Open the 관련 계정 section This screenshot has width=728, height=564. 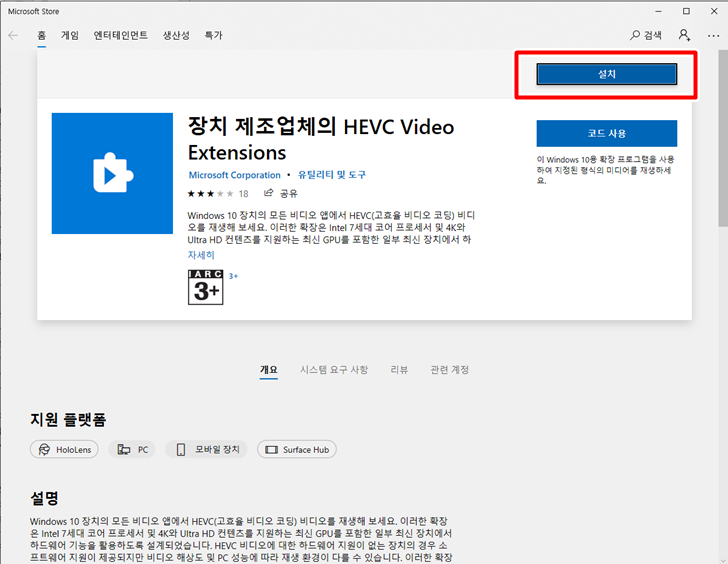point(449,370)
